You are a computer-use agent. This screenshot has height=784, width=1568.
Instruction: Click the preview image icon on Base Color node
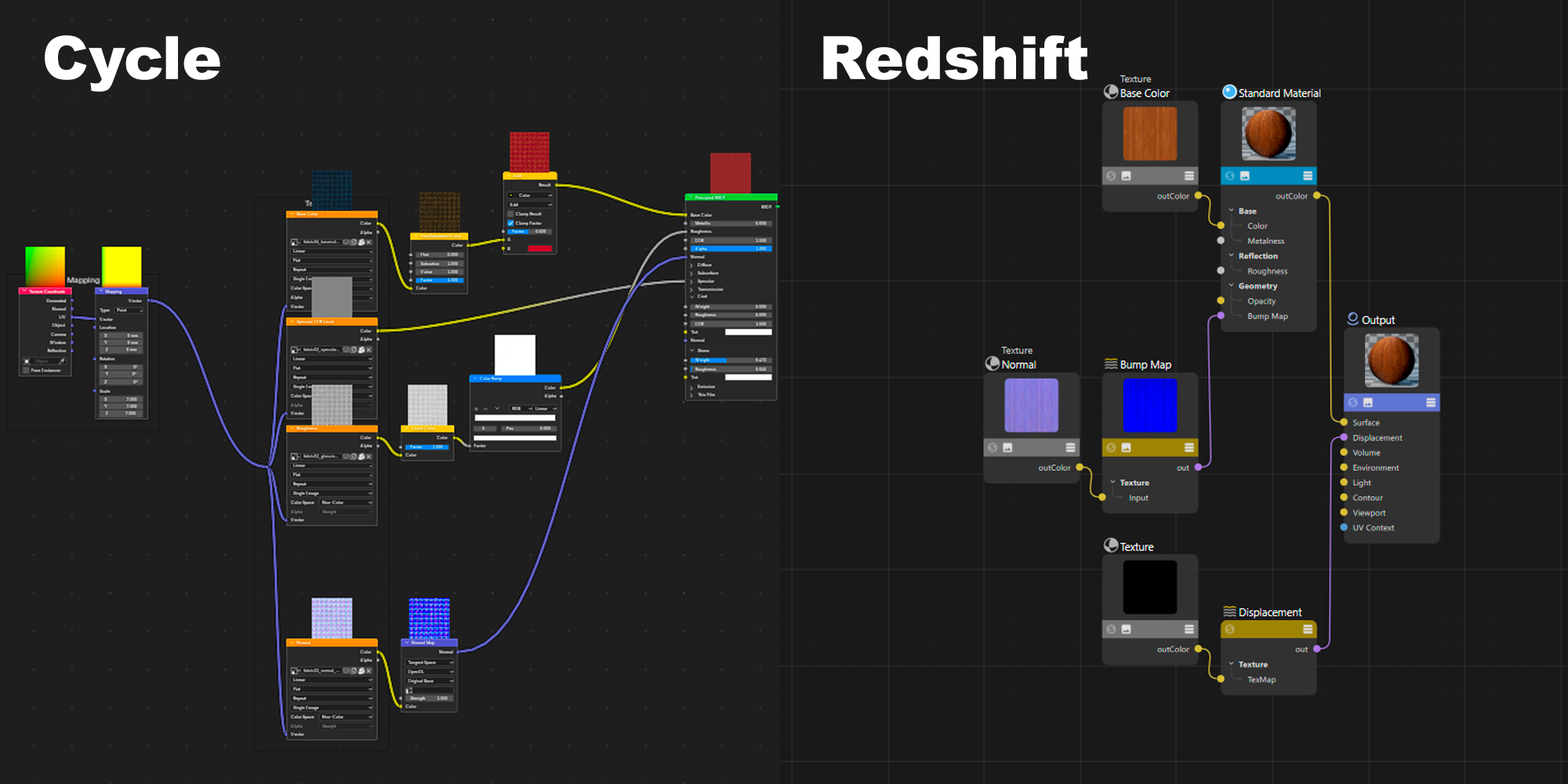click(x=1126, y=176)
